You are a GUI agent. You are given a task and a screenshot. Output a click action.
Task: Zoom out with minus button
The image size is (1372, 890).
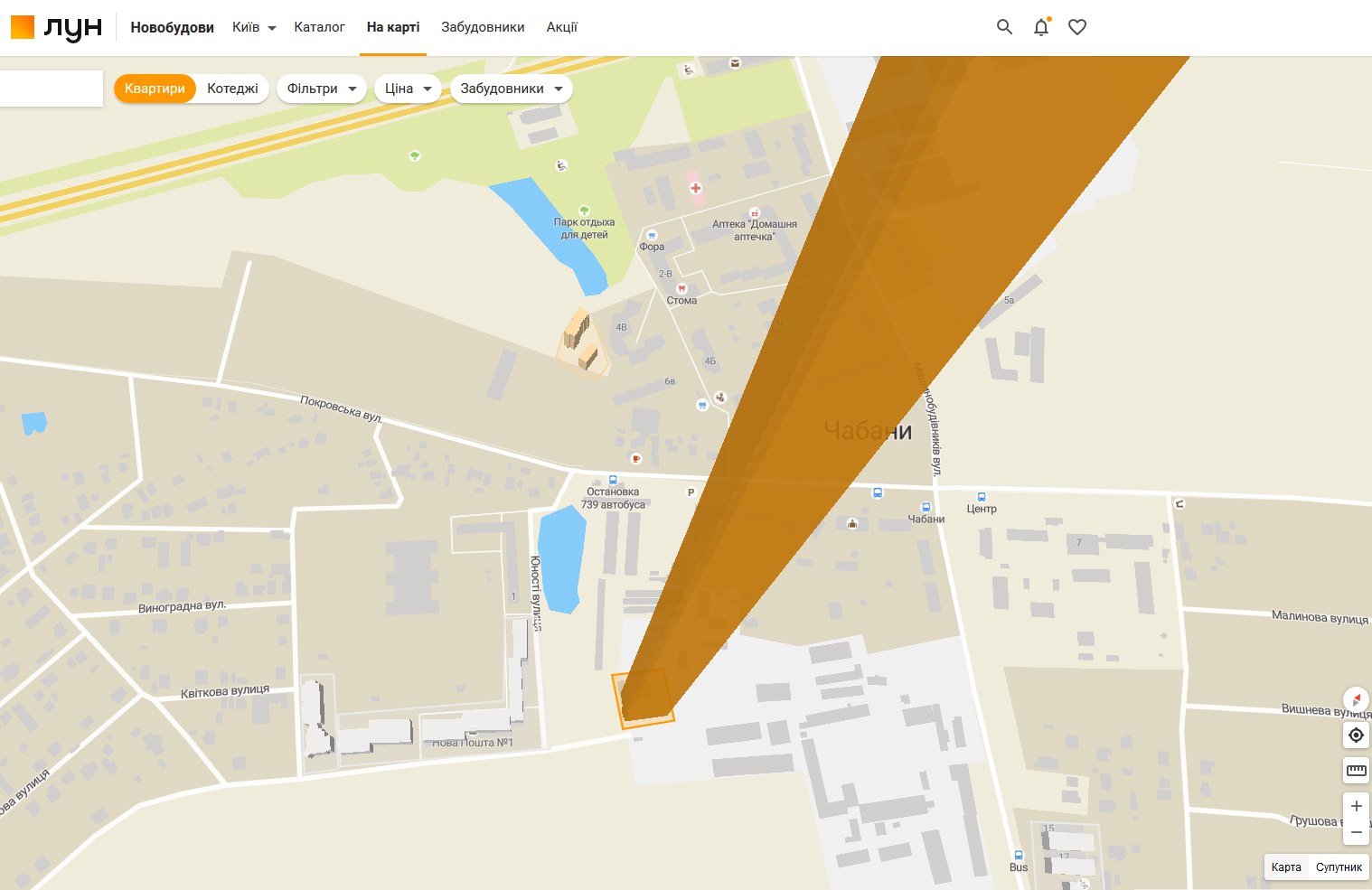pyautogui.click(x=1356, y=832)
